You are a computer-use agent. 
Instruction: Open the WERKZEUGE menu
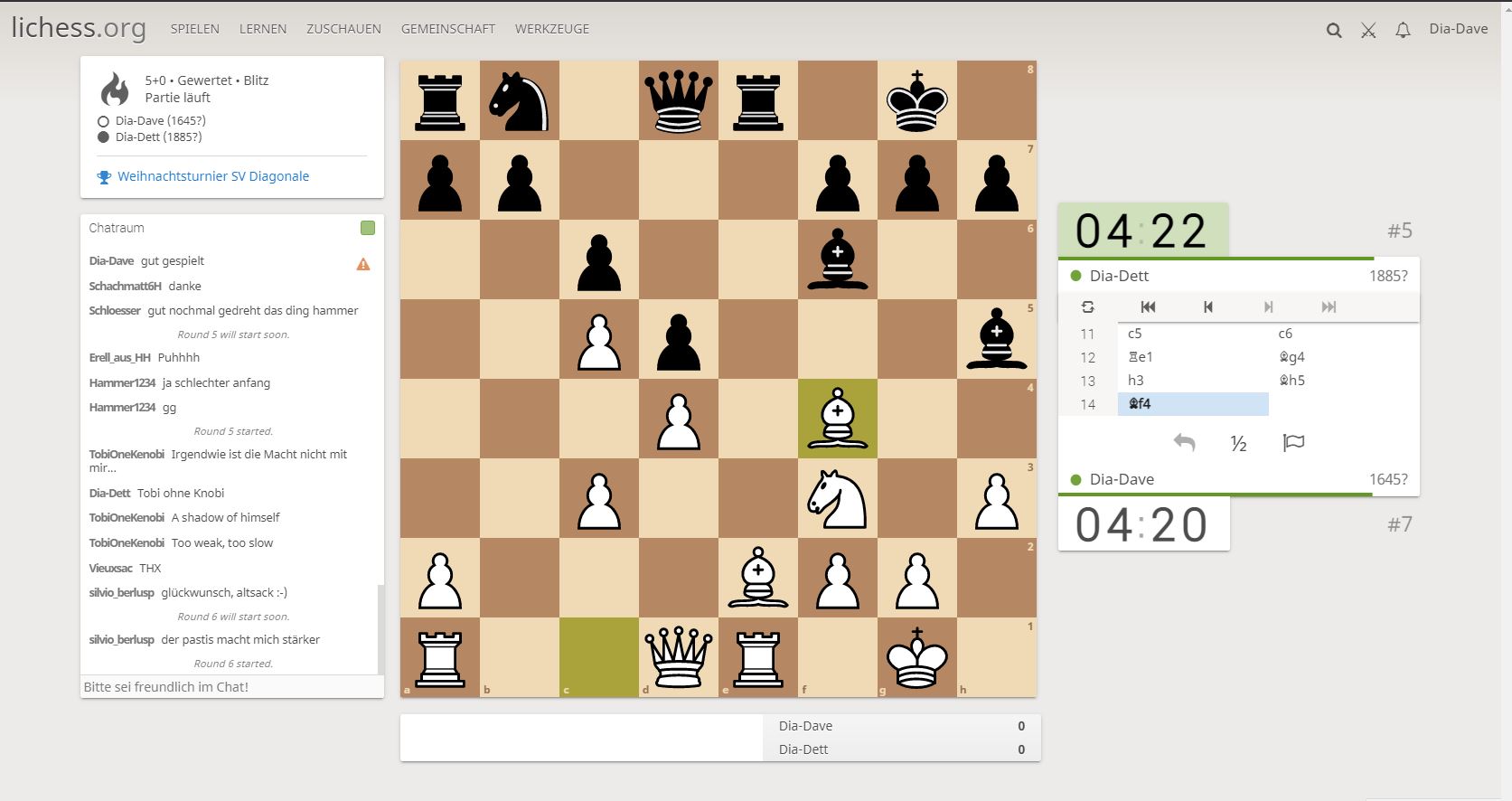pos(551,29)
